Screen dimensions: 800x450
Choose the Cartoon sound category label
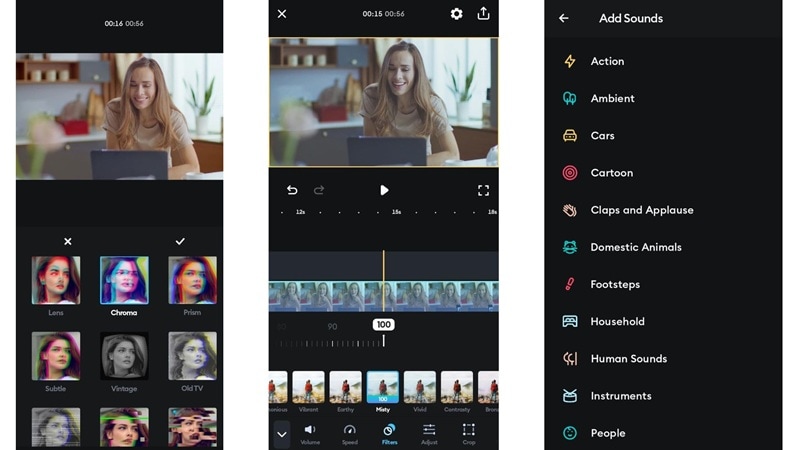(612, 173)
